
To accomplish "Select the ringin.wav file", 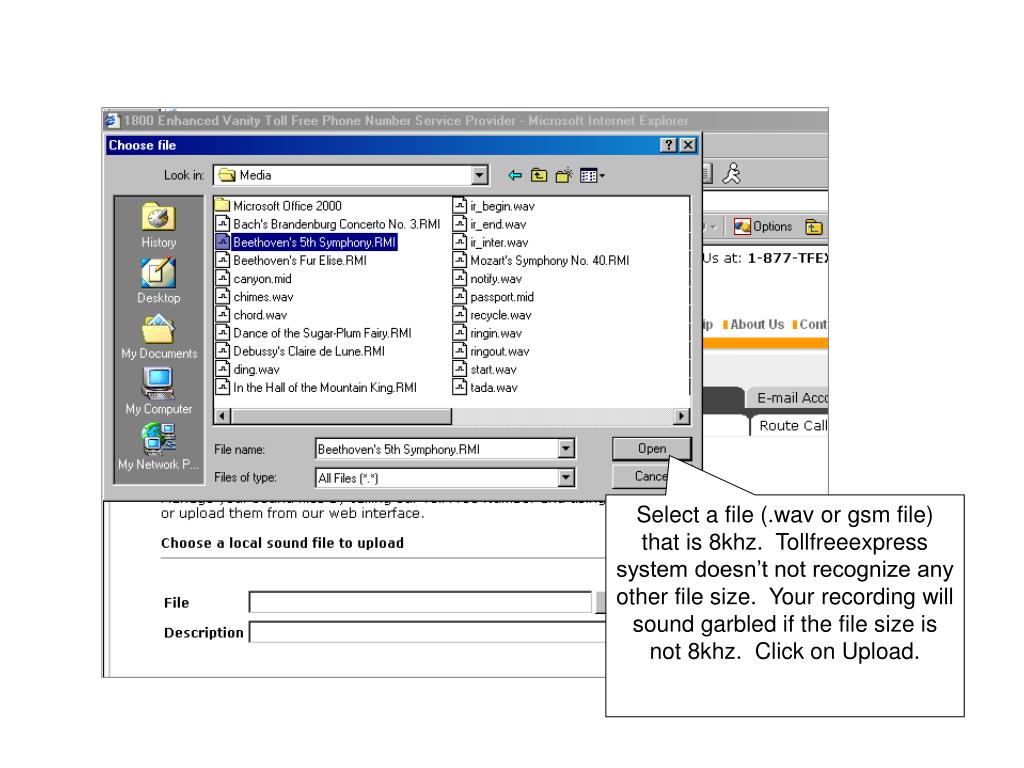I will pos(488,333).
